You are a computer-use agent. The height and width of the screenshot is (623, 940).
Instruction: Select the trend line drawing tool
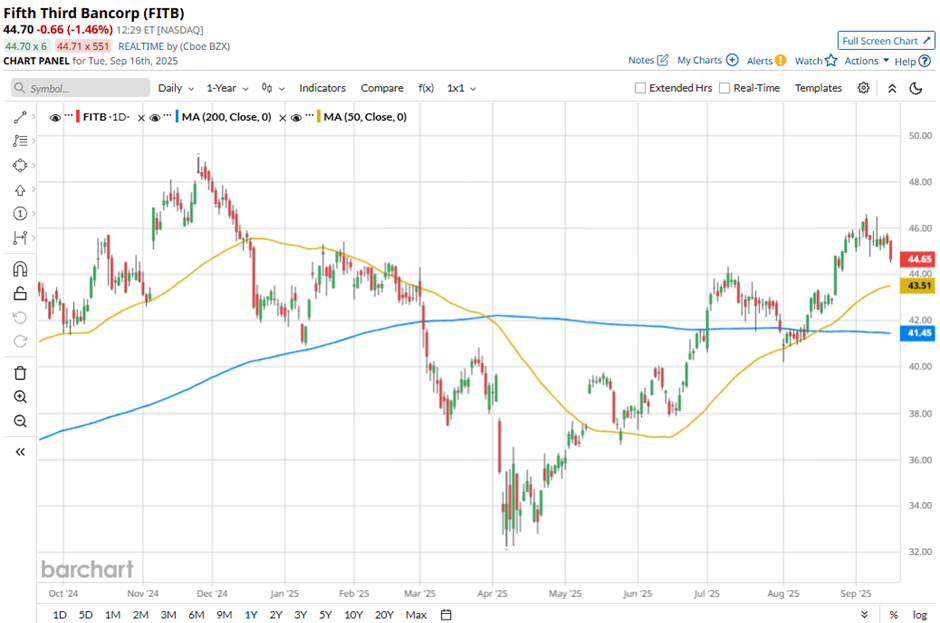(20, 117)
